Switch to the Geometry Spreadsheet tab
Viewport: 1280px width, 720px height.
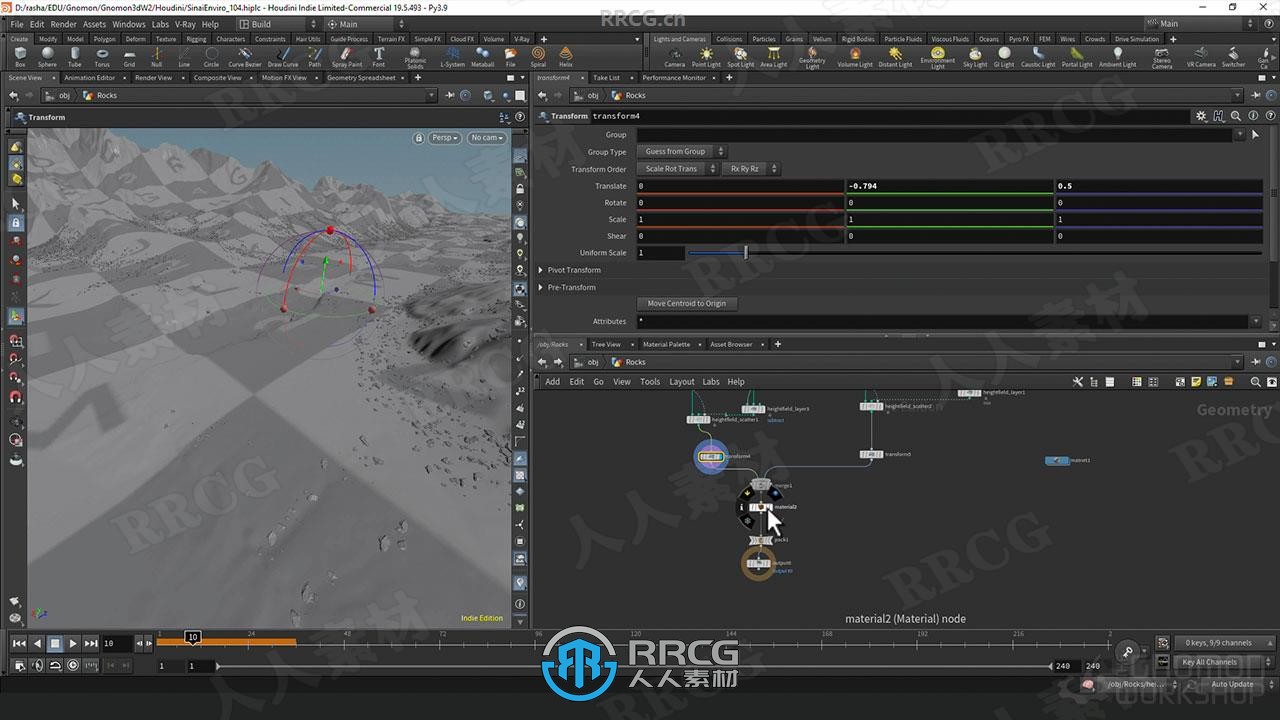coord(361,78)
